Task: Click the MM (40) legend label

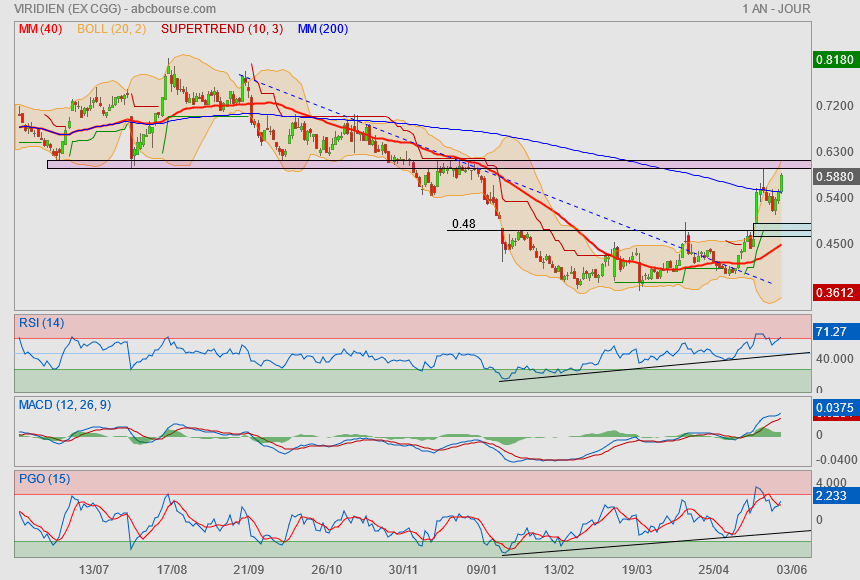Action: 38,29
